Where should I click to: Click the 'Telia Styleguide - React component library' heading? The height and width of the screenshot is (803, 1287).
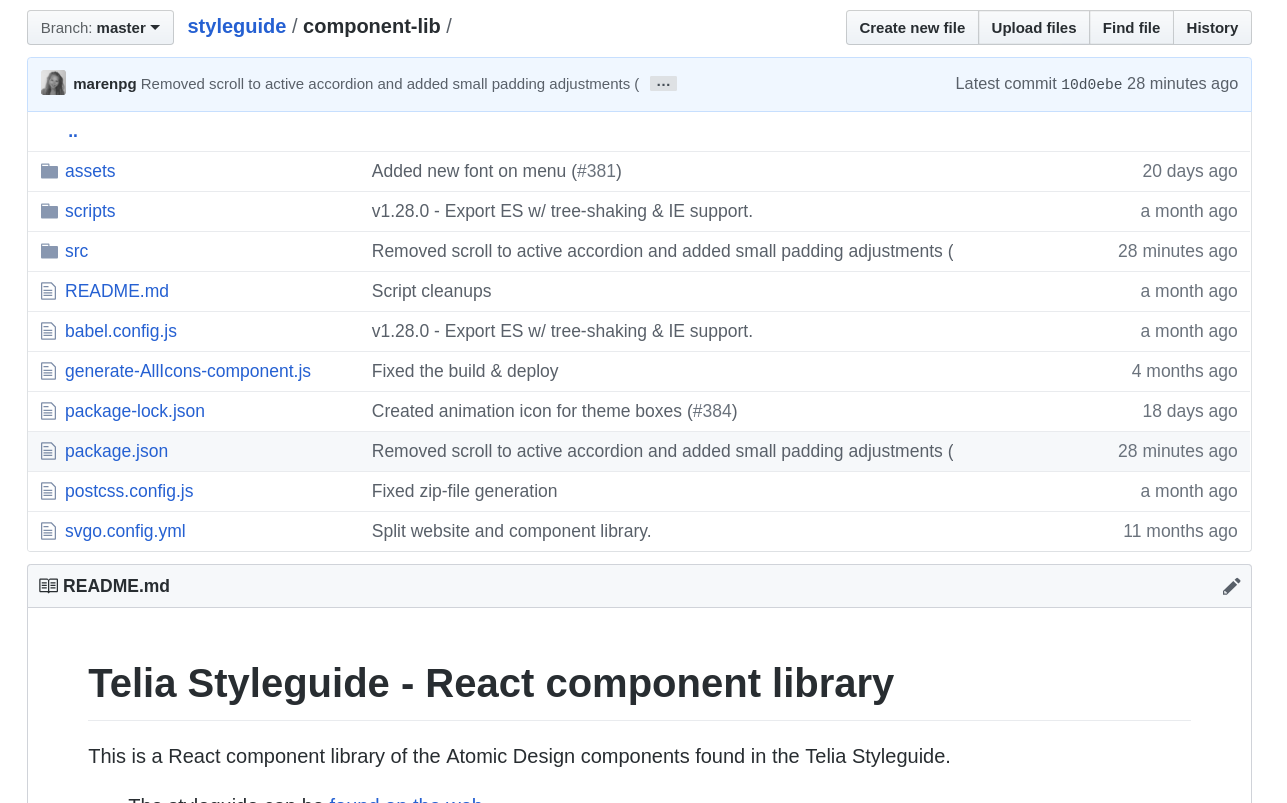(491, 683)
